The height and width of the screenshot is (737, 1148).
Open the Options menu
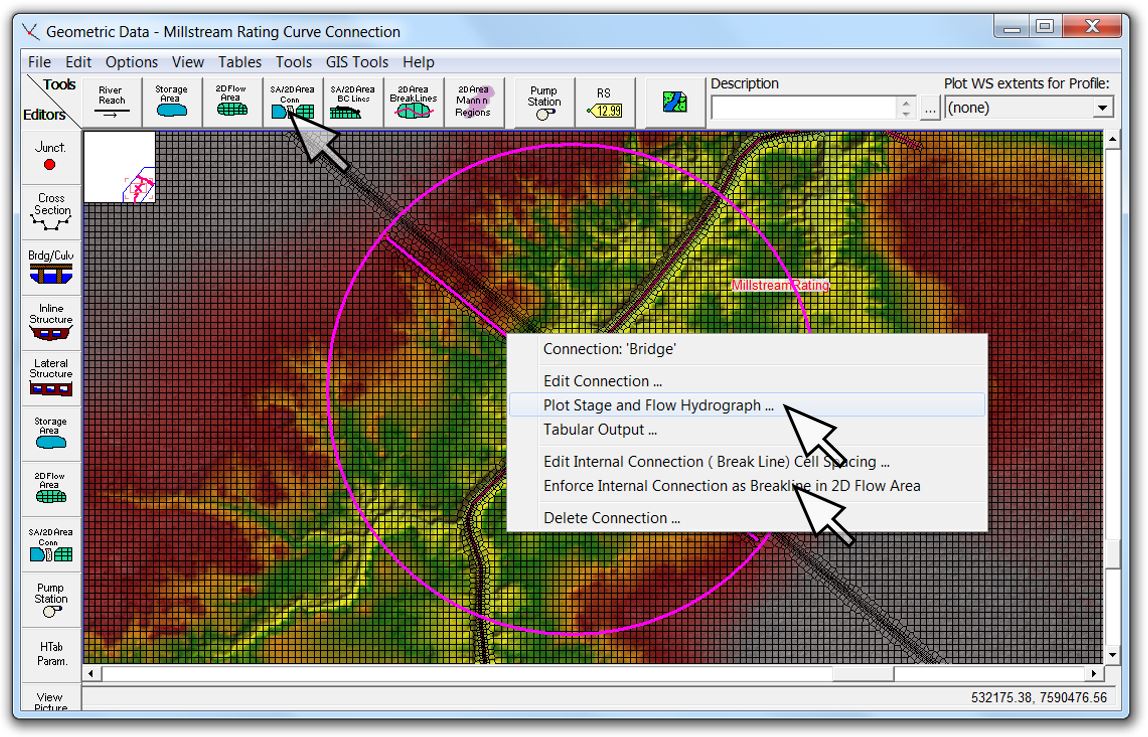tap(132, 62)
